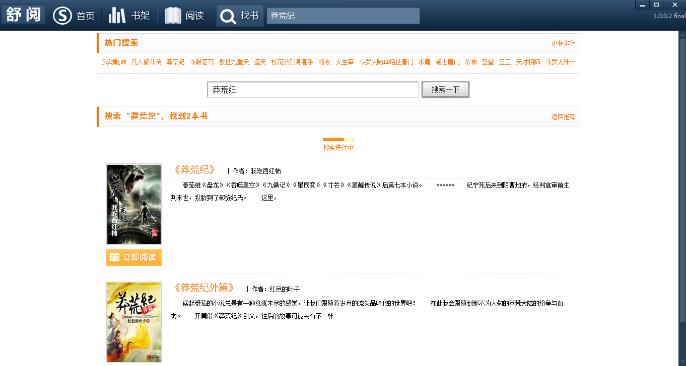The width and height of the screenshot is (686, 366).
Task: Click hot search tag 斗破苍穹
Action: (x=202, y=62)
